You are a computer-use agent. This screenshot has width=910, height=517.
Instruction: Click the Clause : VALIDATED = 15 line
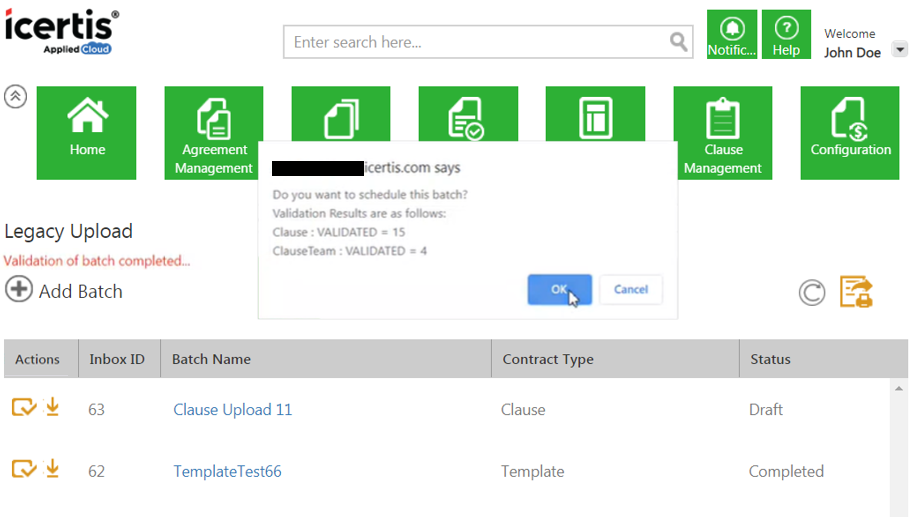click(x=338, y=232)
